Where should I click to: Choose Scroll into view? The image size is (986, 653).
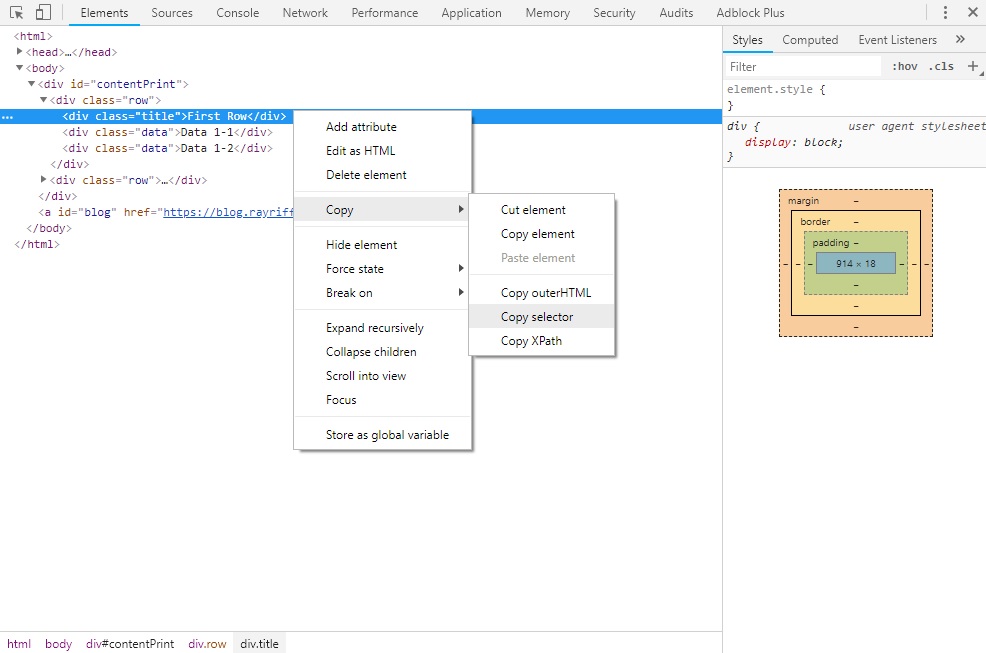[382, 376]
